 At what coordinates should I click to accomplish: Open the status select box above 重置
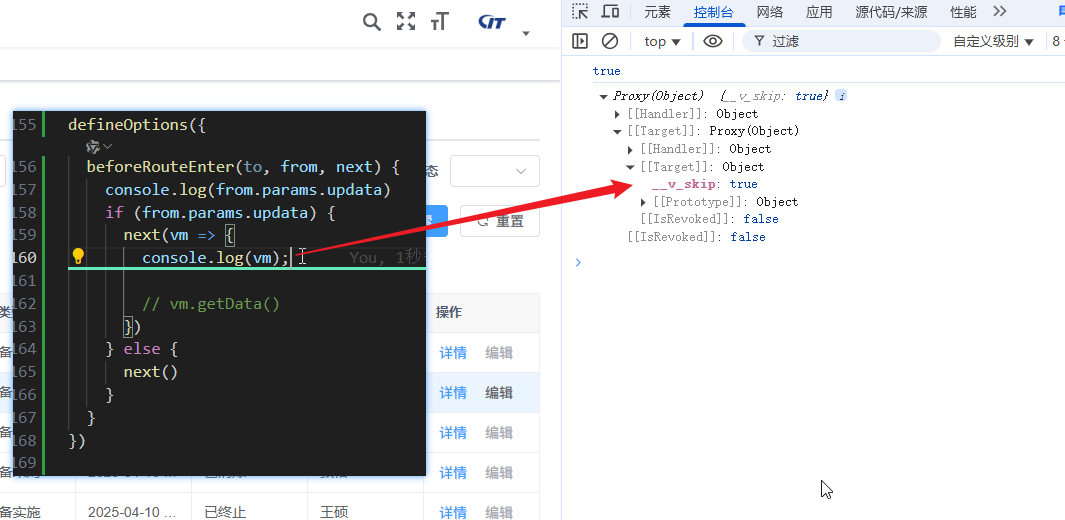tap(494, 171)
